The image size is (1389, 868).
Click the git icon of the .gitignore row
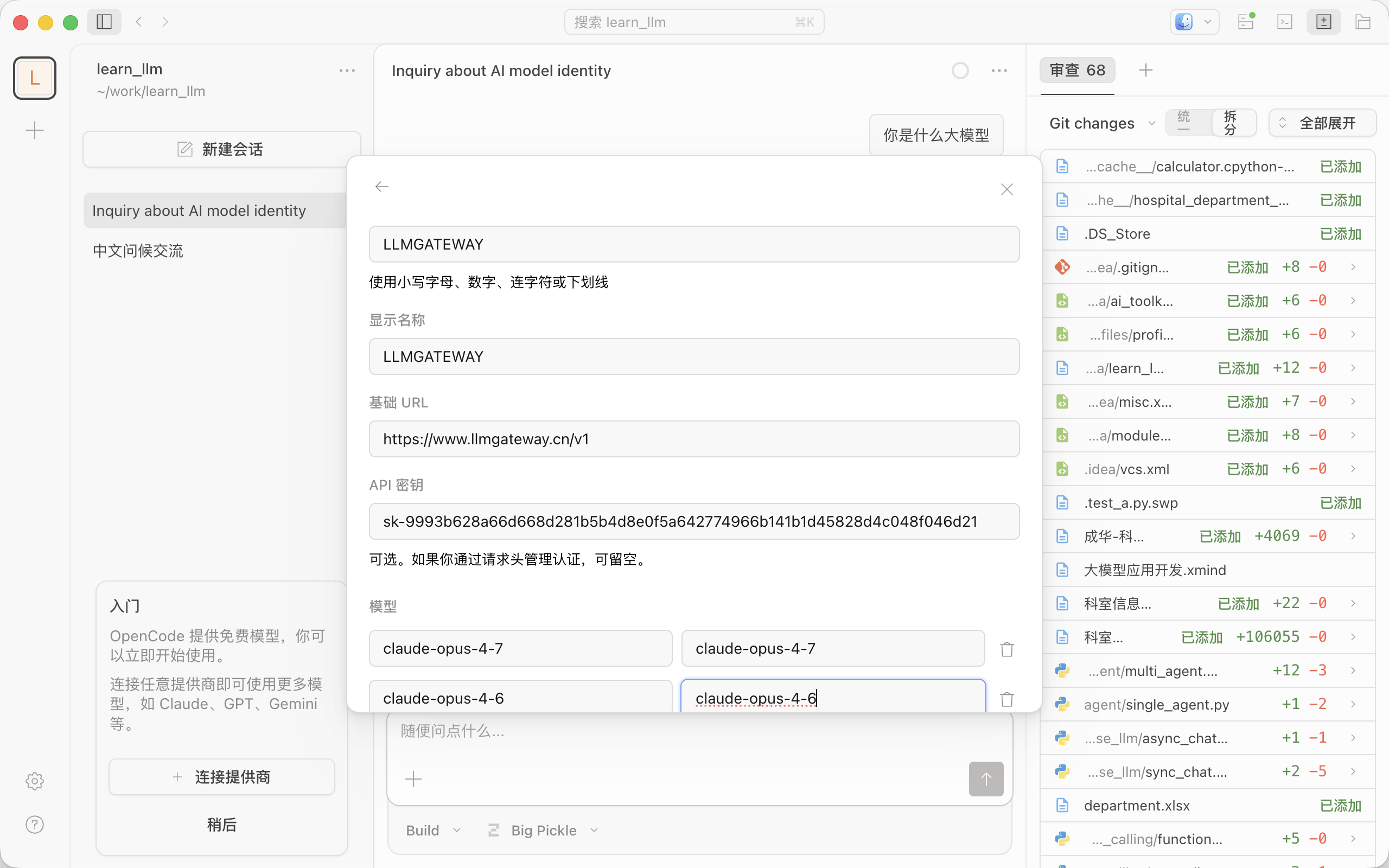click(x=1062, y=267)
